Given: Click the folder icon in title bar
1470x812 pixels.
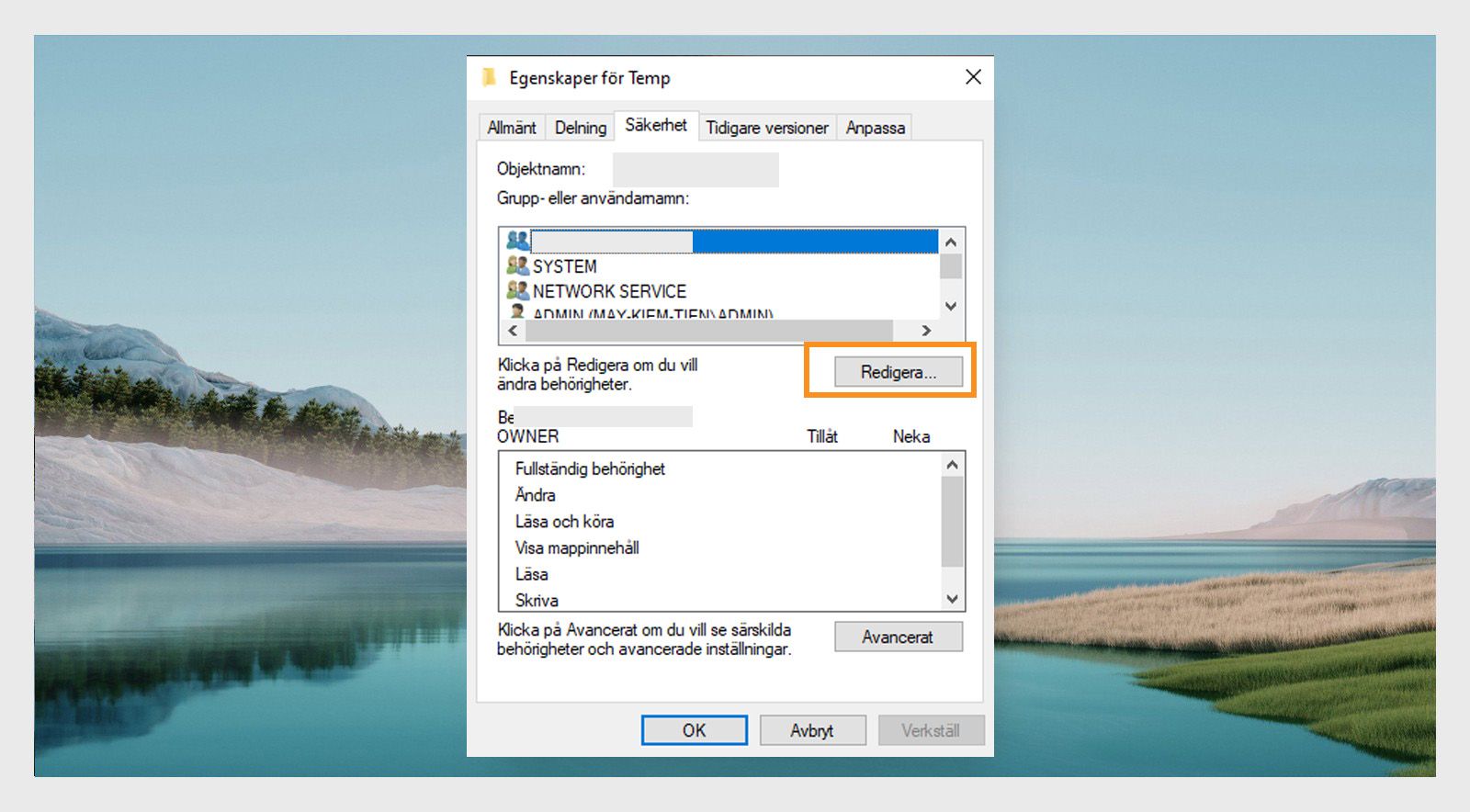Looking at the screenshot, I should point(490,77).
